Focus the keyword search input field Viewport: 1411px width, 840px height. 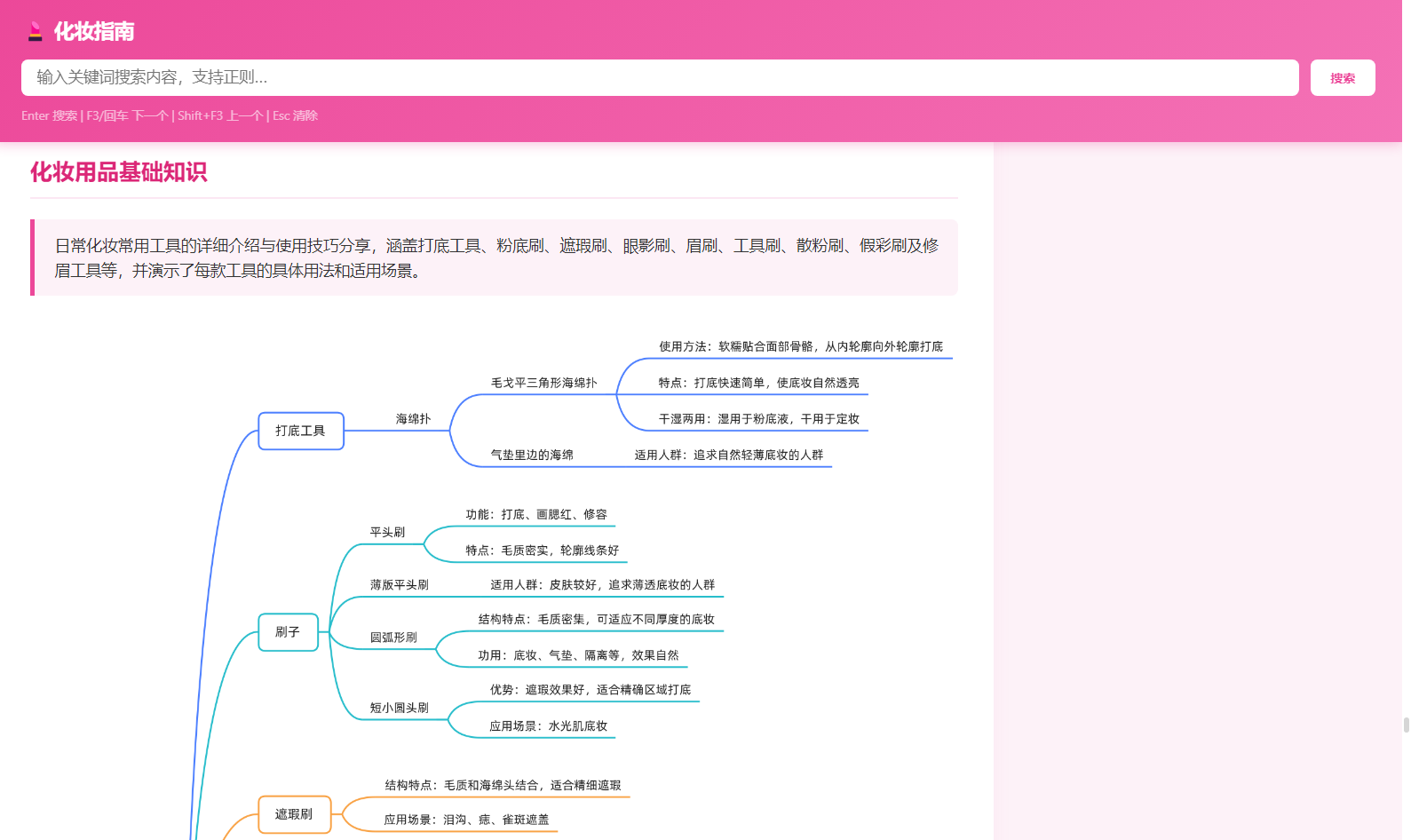pyautogui.click(x=659, y=78)
